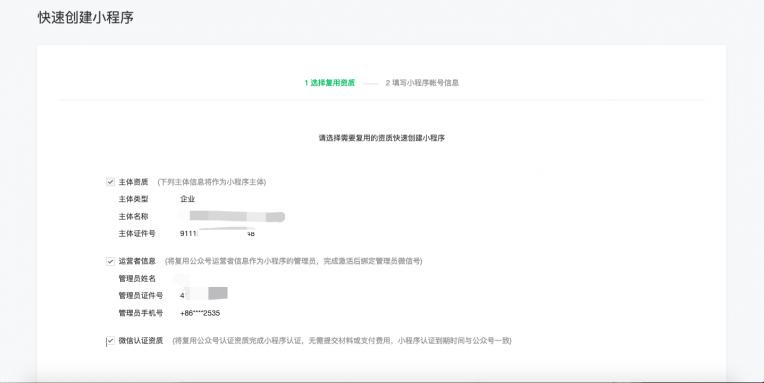The image size is (764, 383).
Task: Click the 请选择需要复用的资质快速创建小程序 heading
Action: pos(382,138)
